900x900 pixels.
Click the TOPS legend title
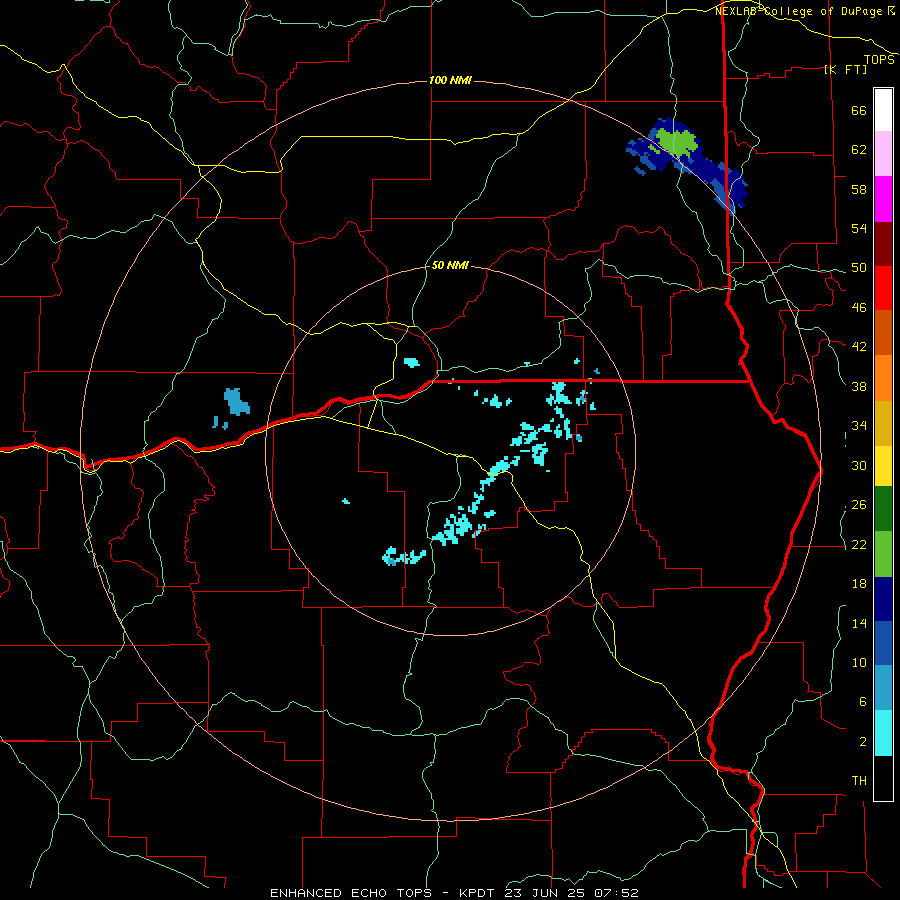879,60
